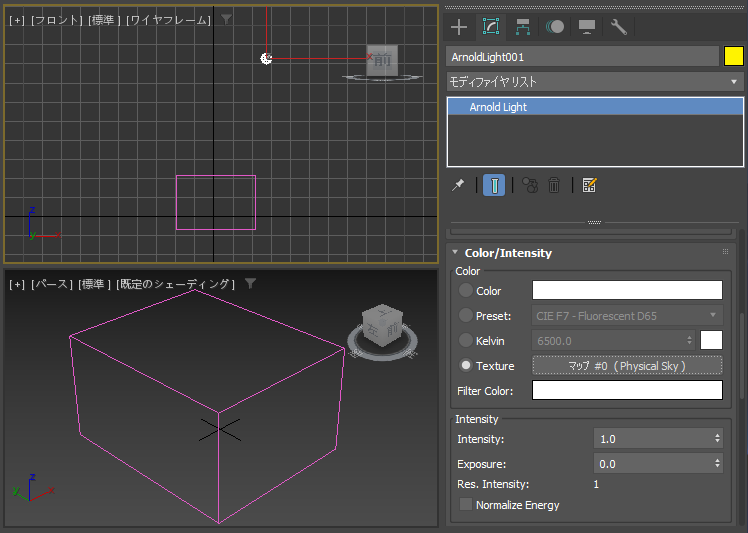Open the Create panel tab
Viewport: 748px width, 533px height.
tap(459, 27)
